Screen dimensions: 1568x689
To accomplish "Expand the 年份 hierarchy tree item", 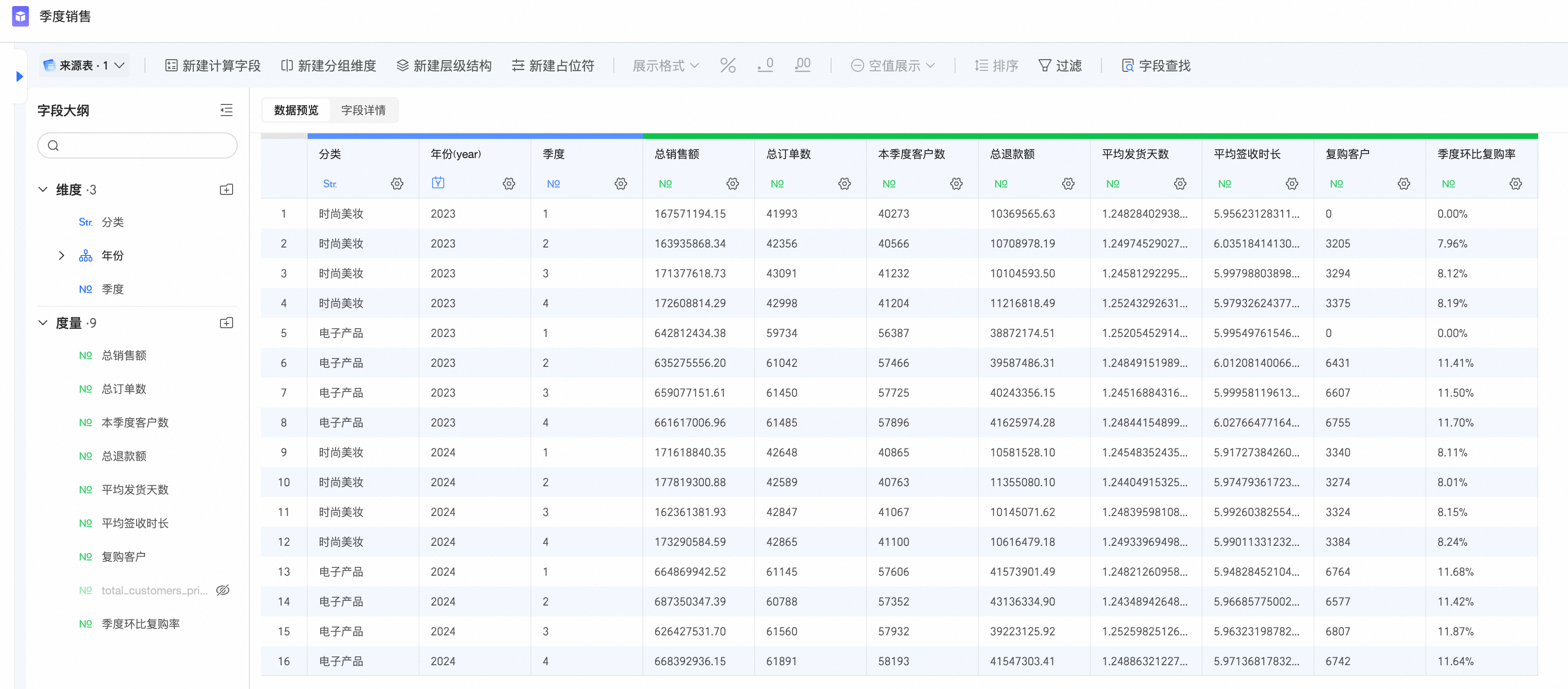I will coord(62,255).
